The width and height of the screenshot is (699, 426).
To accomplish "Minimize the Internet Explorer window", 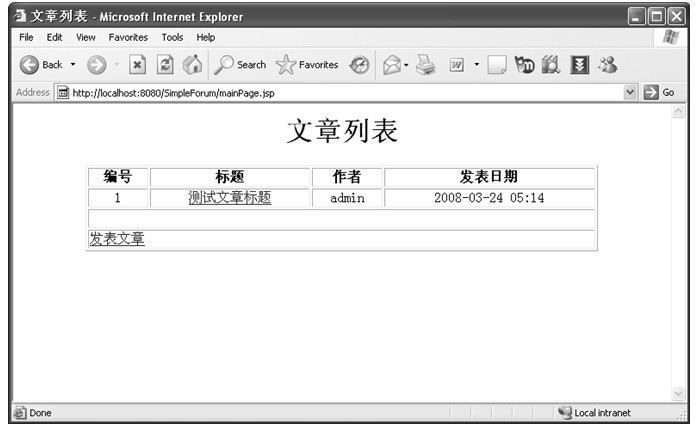I will [636, 16].
